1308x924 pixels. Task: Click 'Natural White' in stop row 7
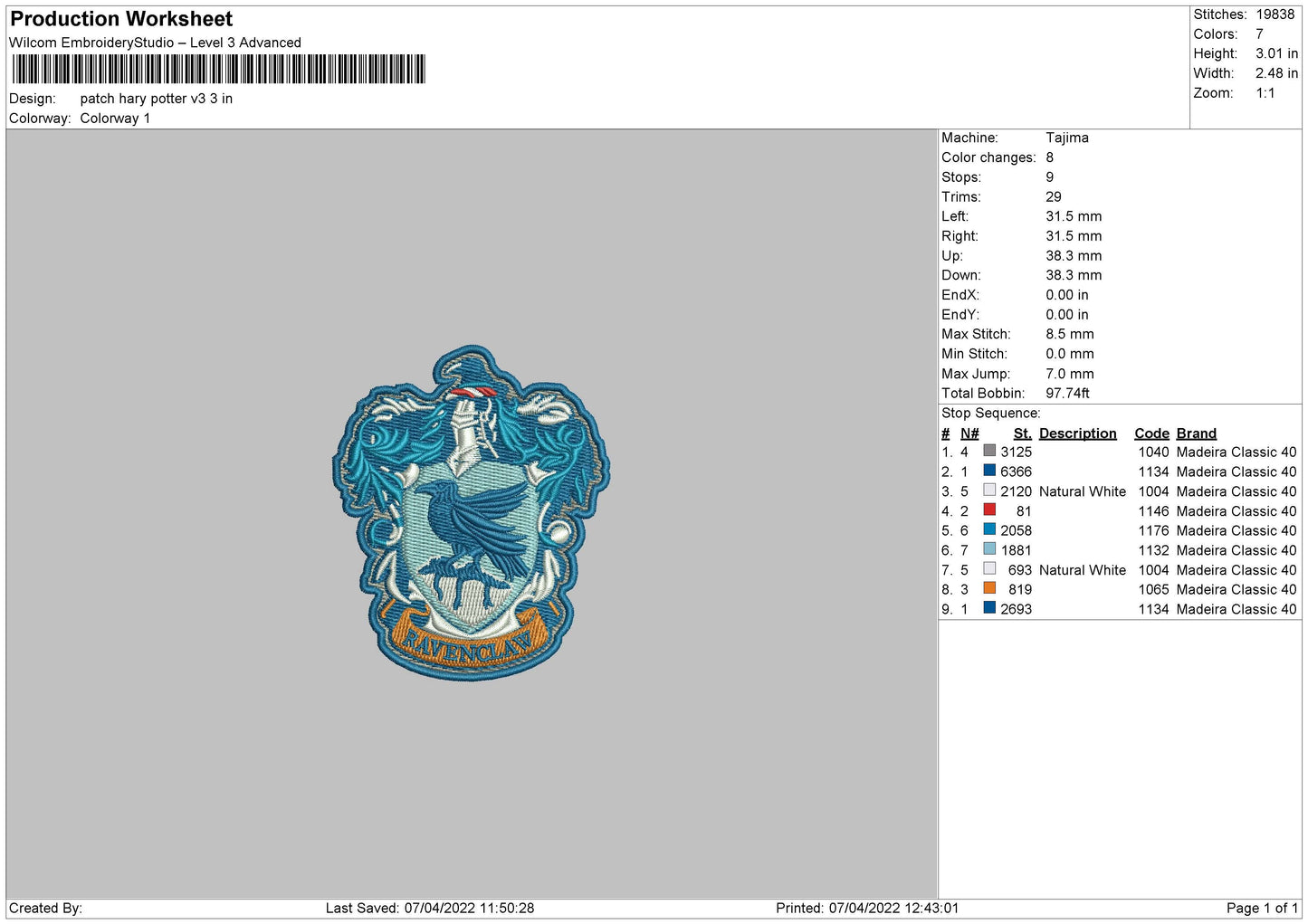click(1083, 570)
